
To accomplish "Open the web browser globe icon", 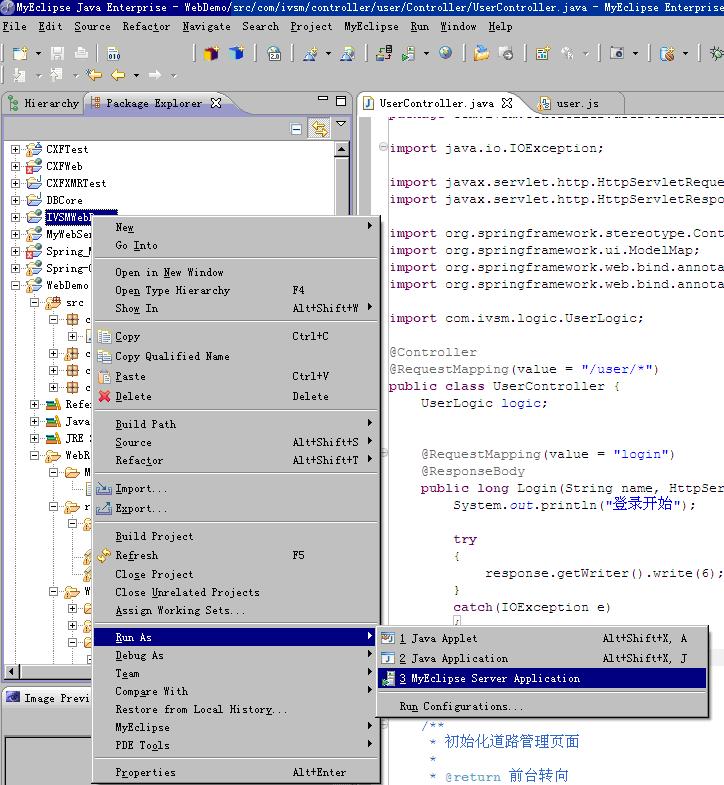I will click(x=445, y=53).
